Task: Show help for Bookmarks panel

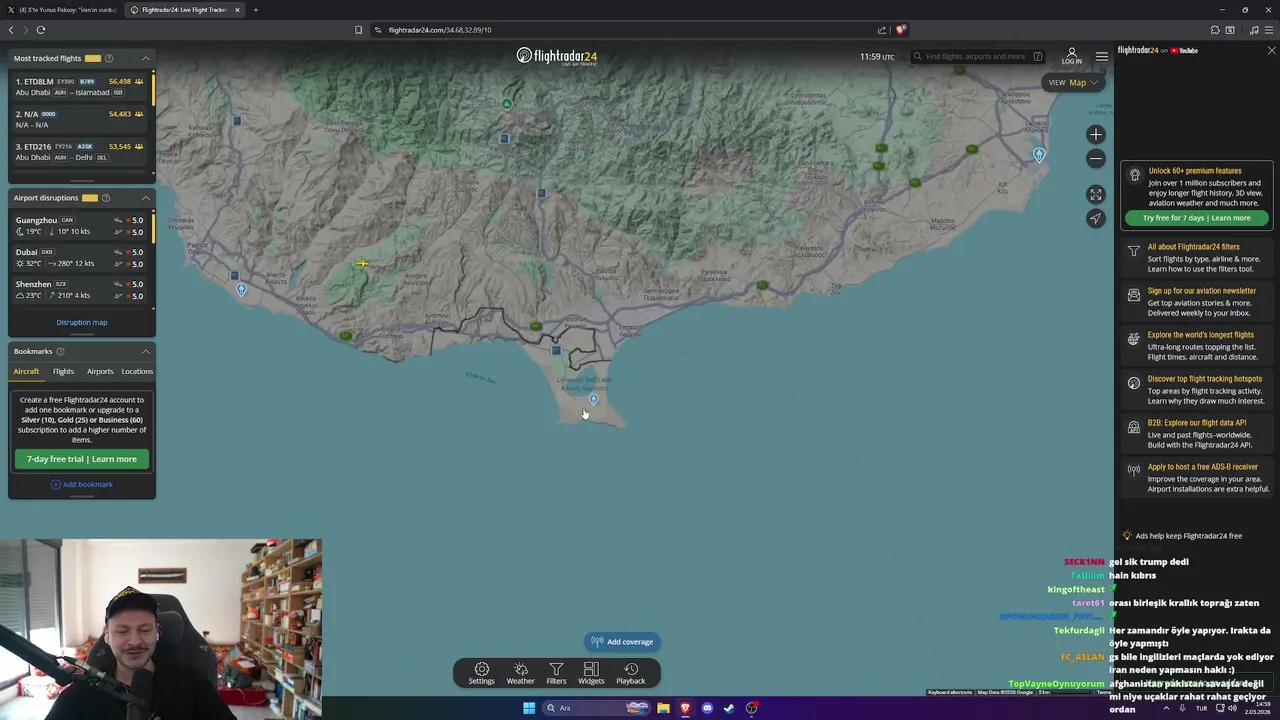Action: tap(60, 351)
